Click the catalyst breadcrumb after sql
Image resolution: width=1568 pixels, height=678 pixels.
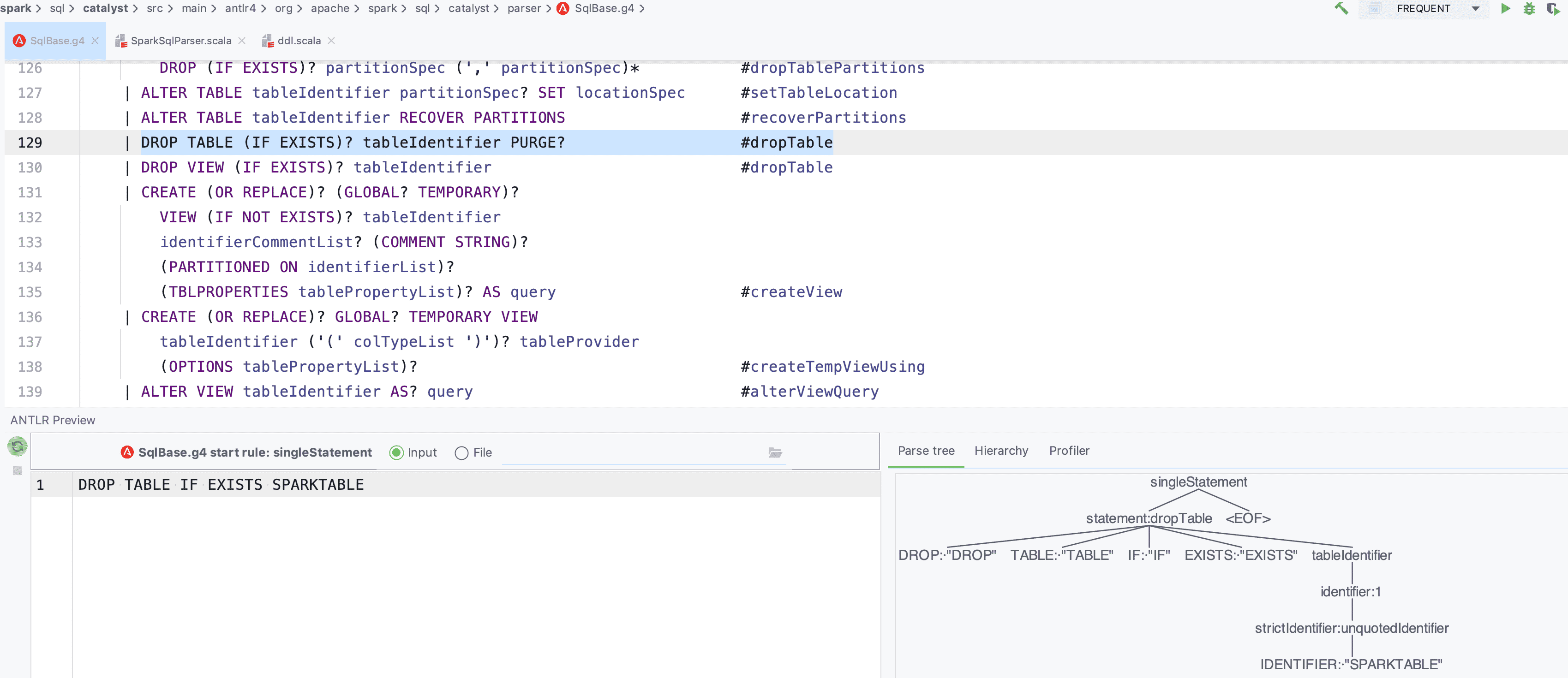pos(105,8)
